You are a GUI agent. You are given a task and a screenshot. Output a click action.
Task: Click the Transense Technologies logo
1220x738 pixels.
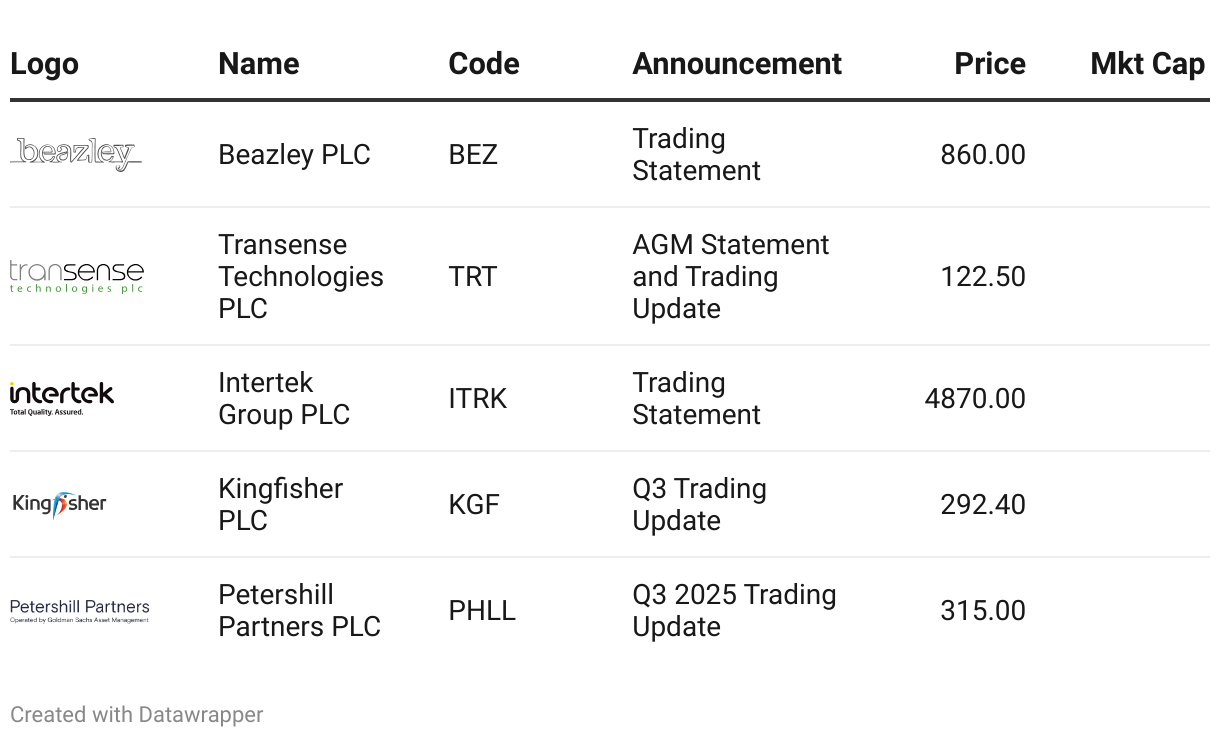(77, 276)
